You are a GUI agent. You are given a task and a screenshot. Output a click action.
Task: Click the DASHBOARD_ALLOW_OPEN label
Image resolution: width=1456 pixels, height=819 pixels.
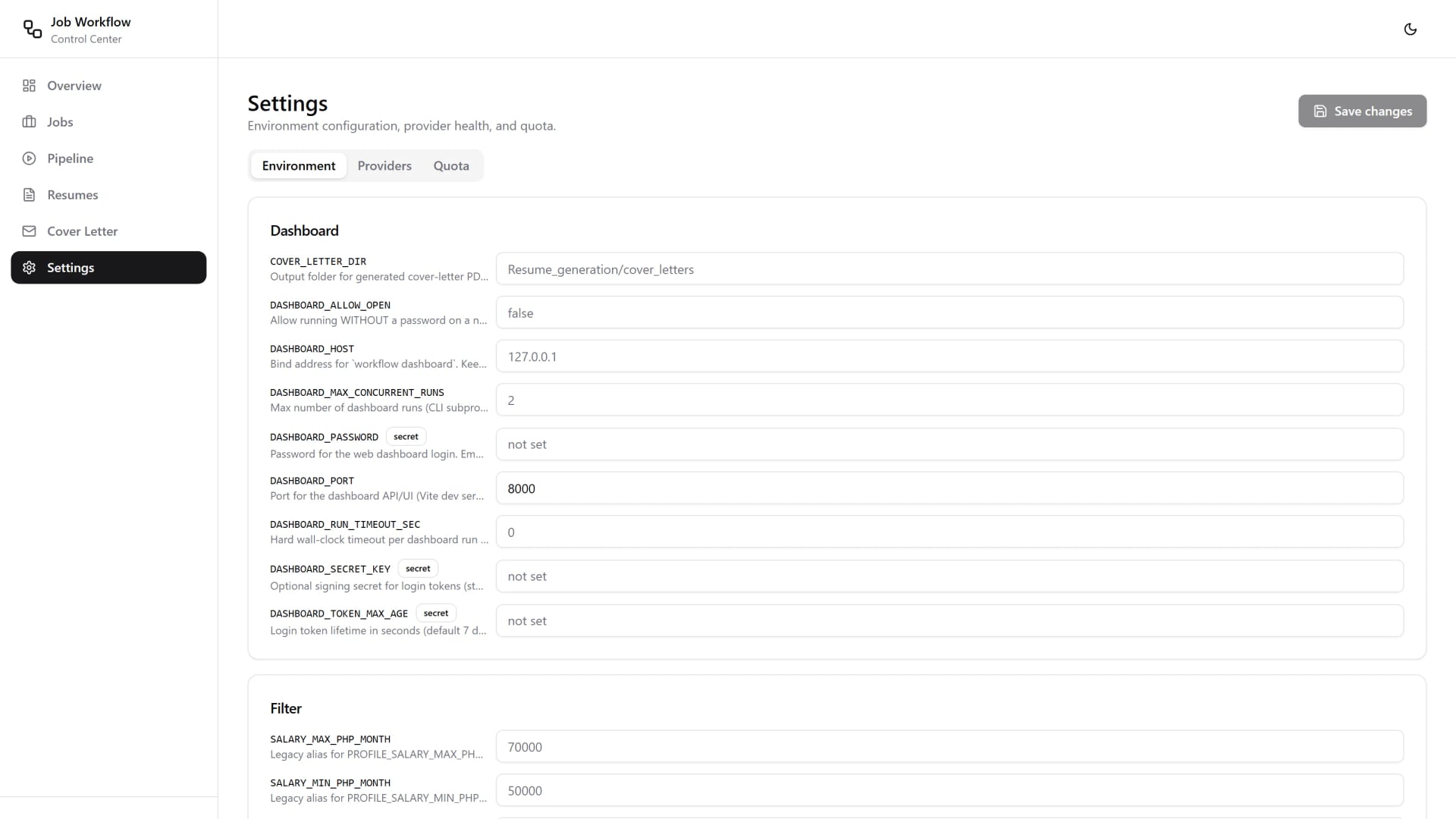click(330, 306)
